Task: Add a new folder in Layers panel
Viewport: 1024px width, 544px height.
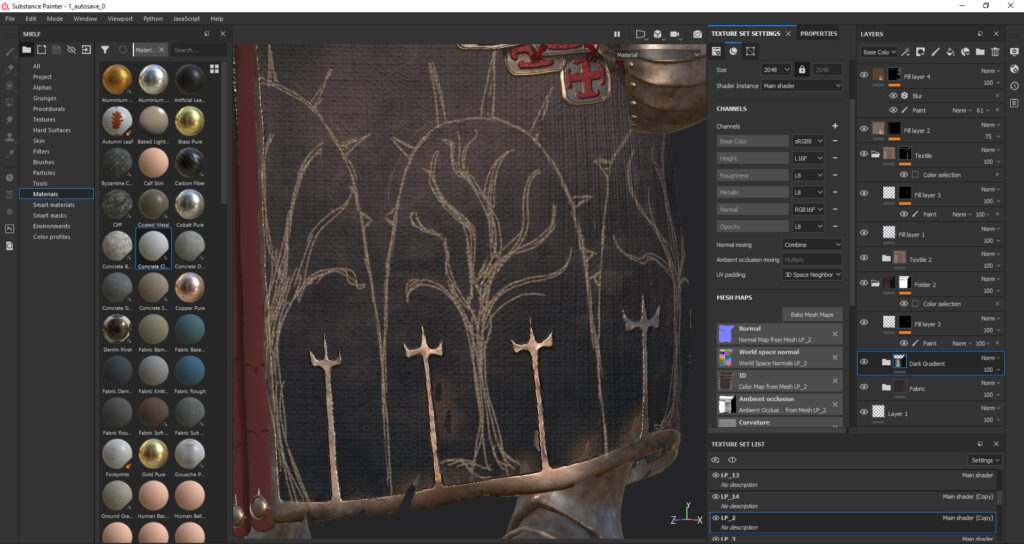Action: tap(981, 51)
